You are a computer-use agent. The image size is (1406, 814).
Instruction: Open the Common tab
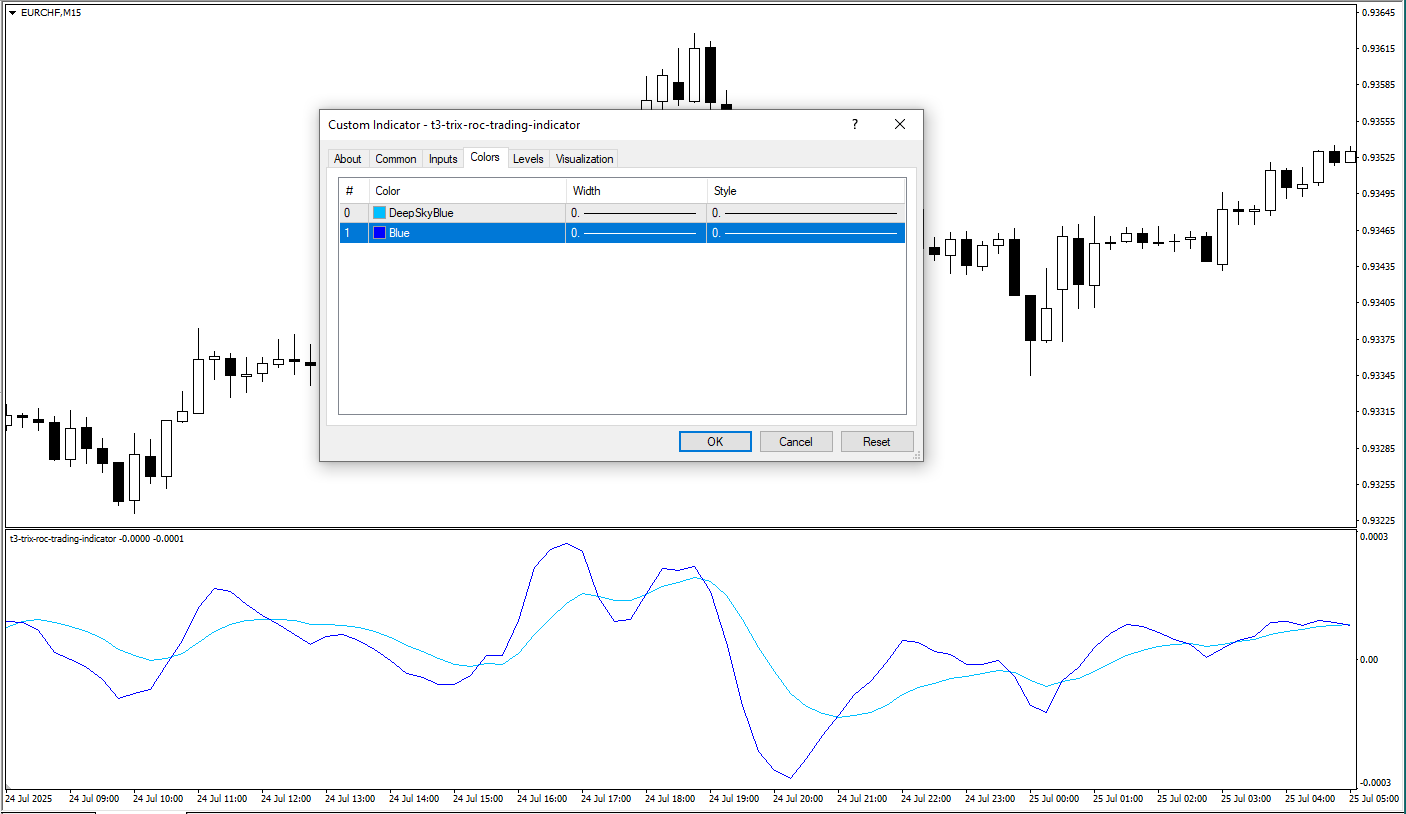396,159
